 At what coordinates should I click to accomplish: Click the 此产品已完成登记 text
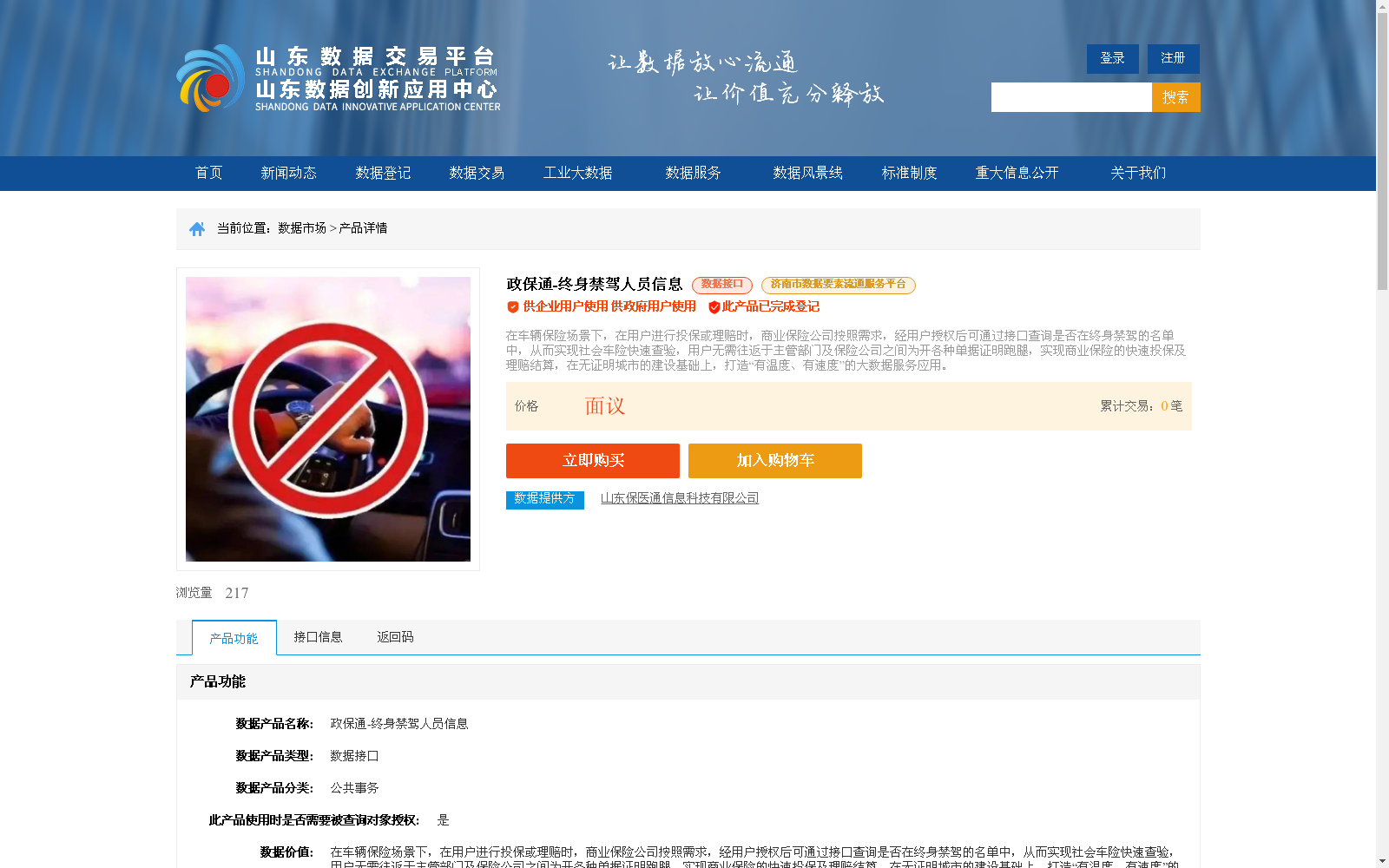771,306
